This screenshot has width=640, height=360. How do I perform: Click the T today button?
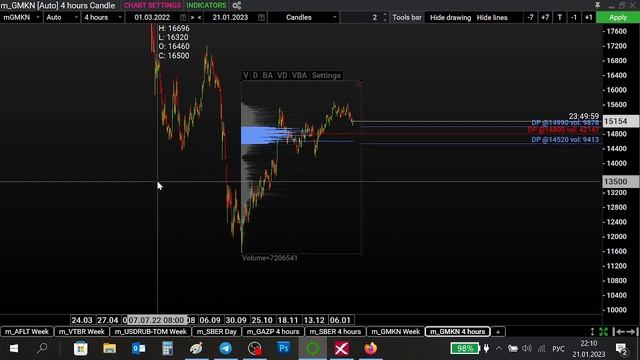click(x=560, y=18)
